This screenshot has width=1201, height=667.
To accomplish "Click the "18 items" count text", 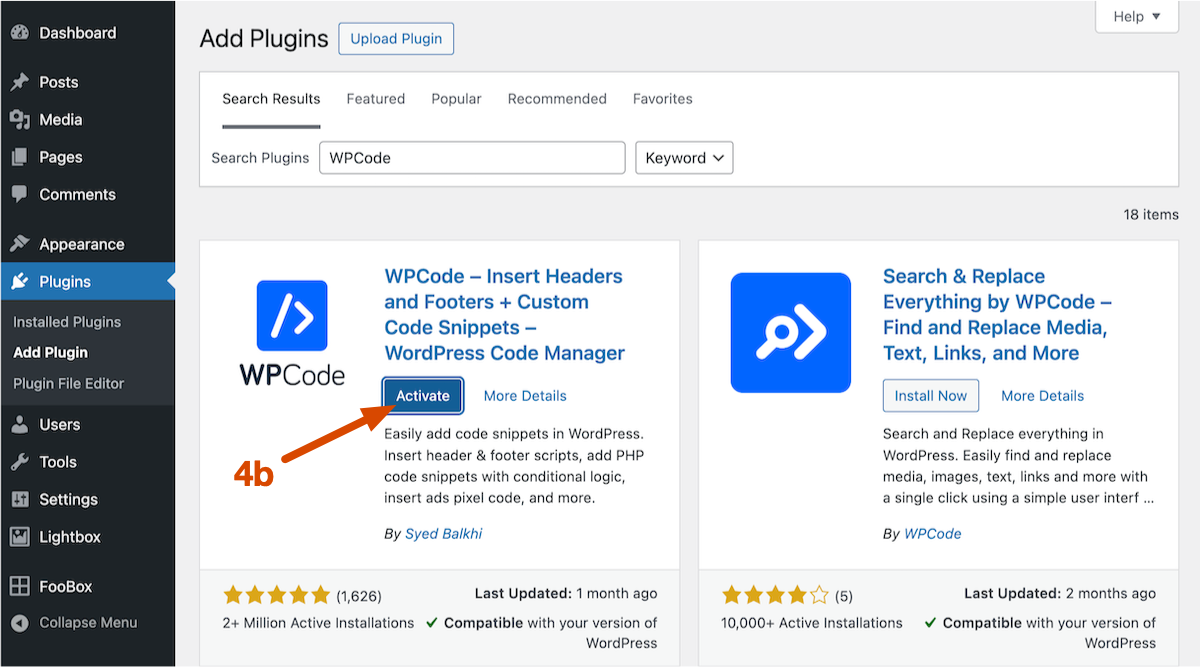I will pos(1151,214).
